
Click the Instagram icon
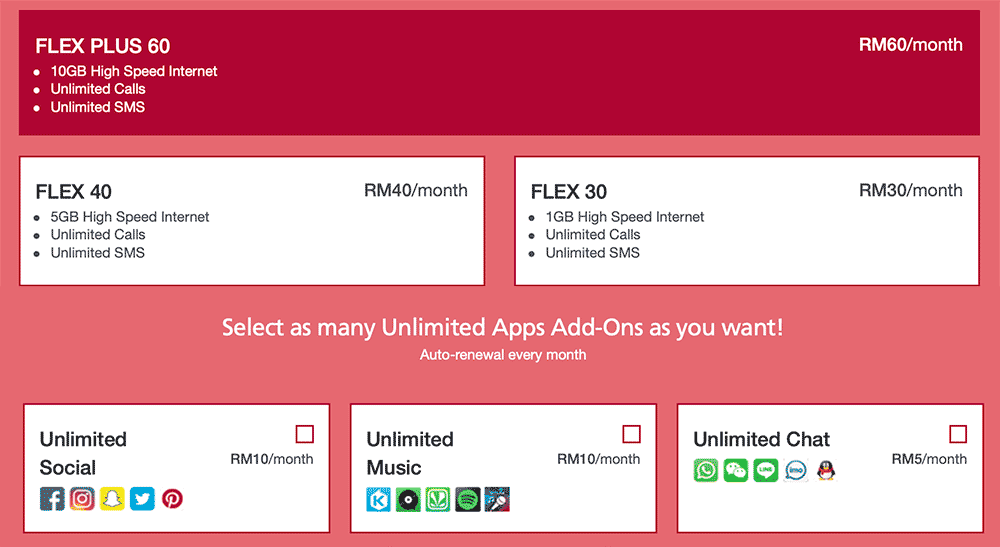(82, 498)
